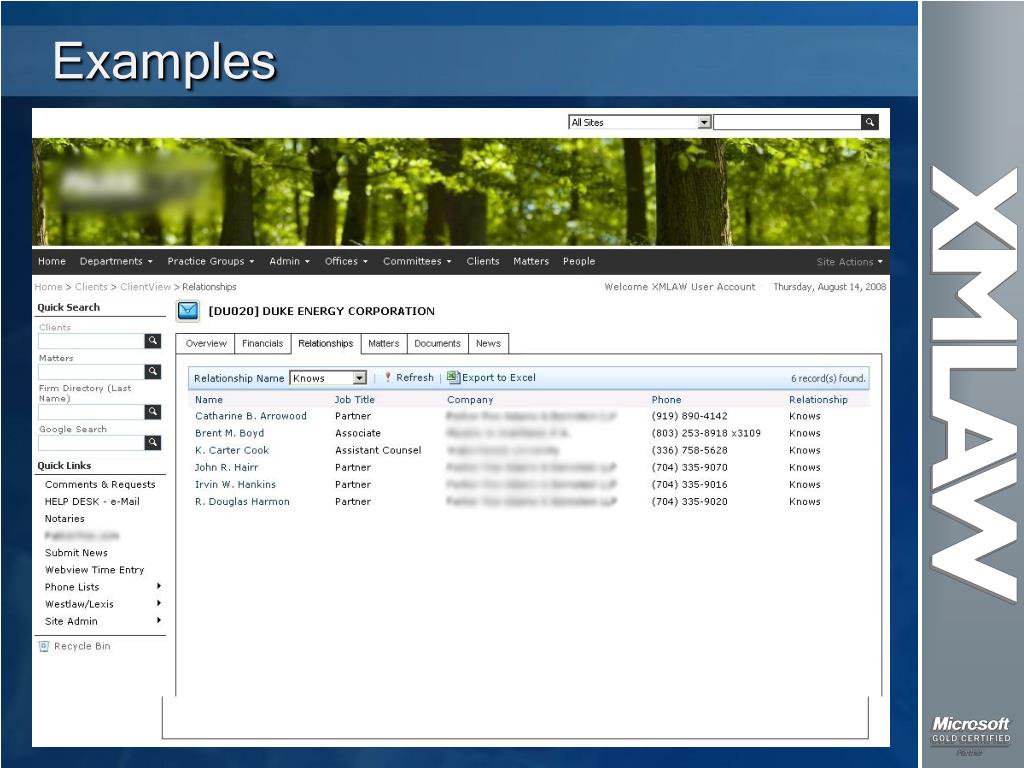Image resolution: width=1024 pixels, height=768 pixels.
Task: Click the Firm Directory search field
Action: click(91, 412)
